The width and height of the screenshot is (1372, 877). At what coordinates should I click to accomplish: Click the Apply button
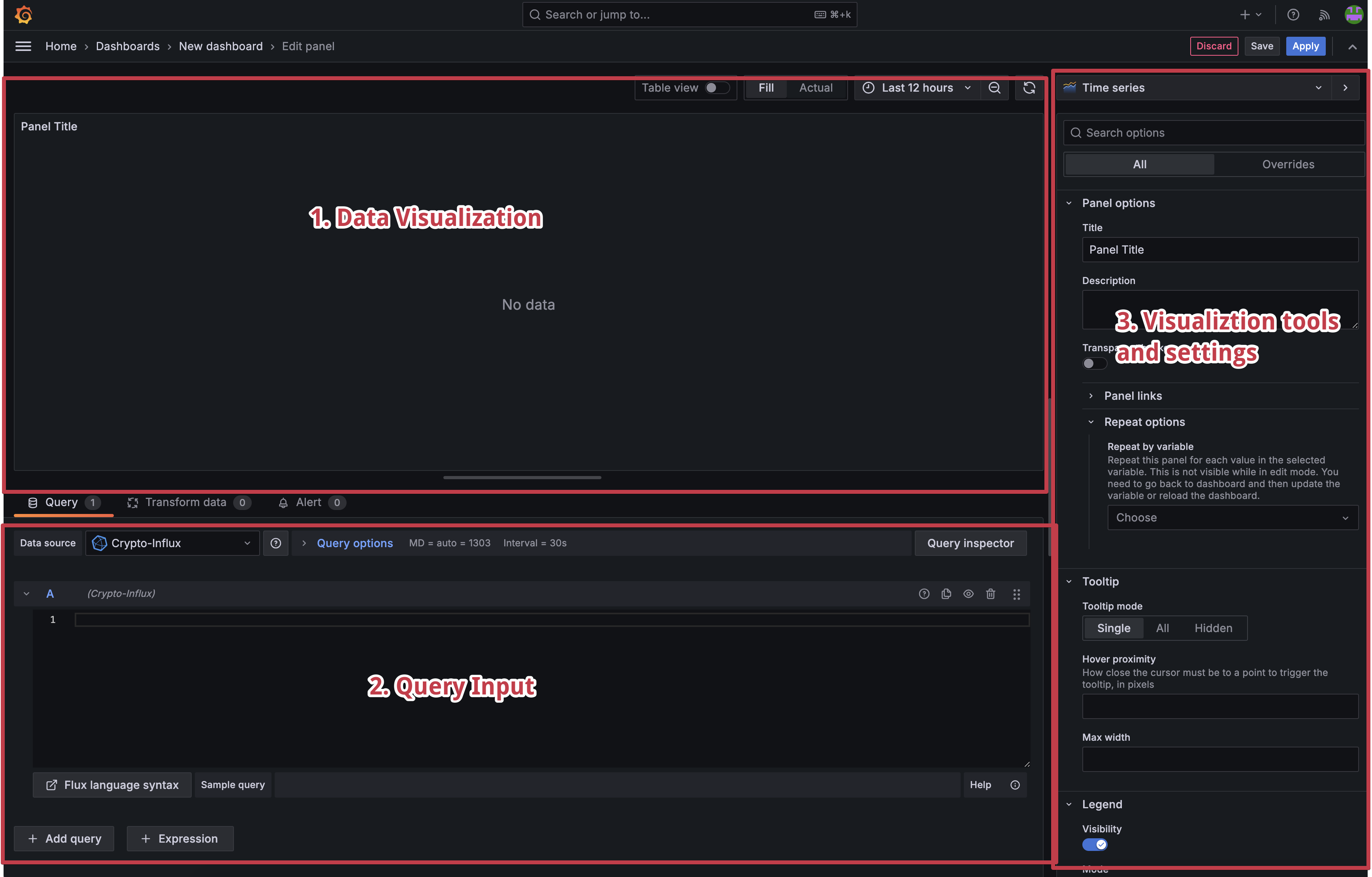pos(1305,46)
